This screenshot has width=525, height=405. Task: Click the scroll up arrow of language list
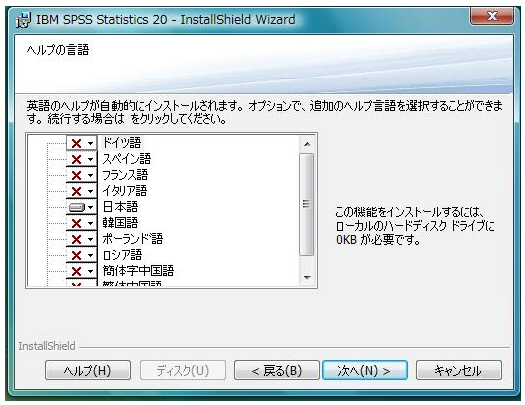click(307, 144)
